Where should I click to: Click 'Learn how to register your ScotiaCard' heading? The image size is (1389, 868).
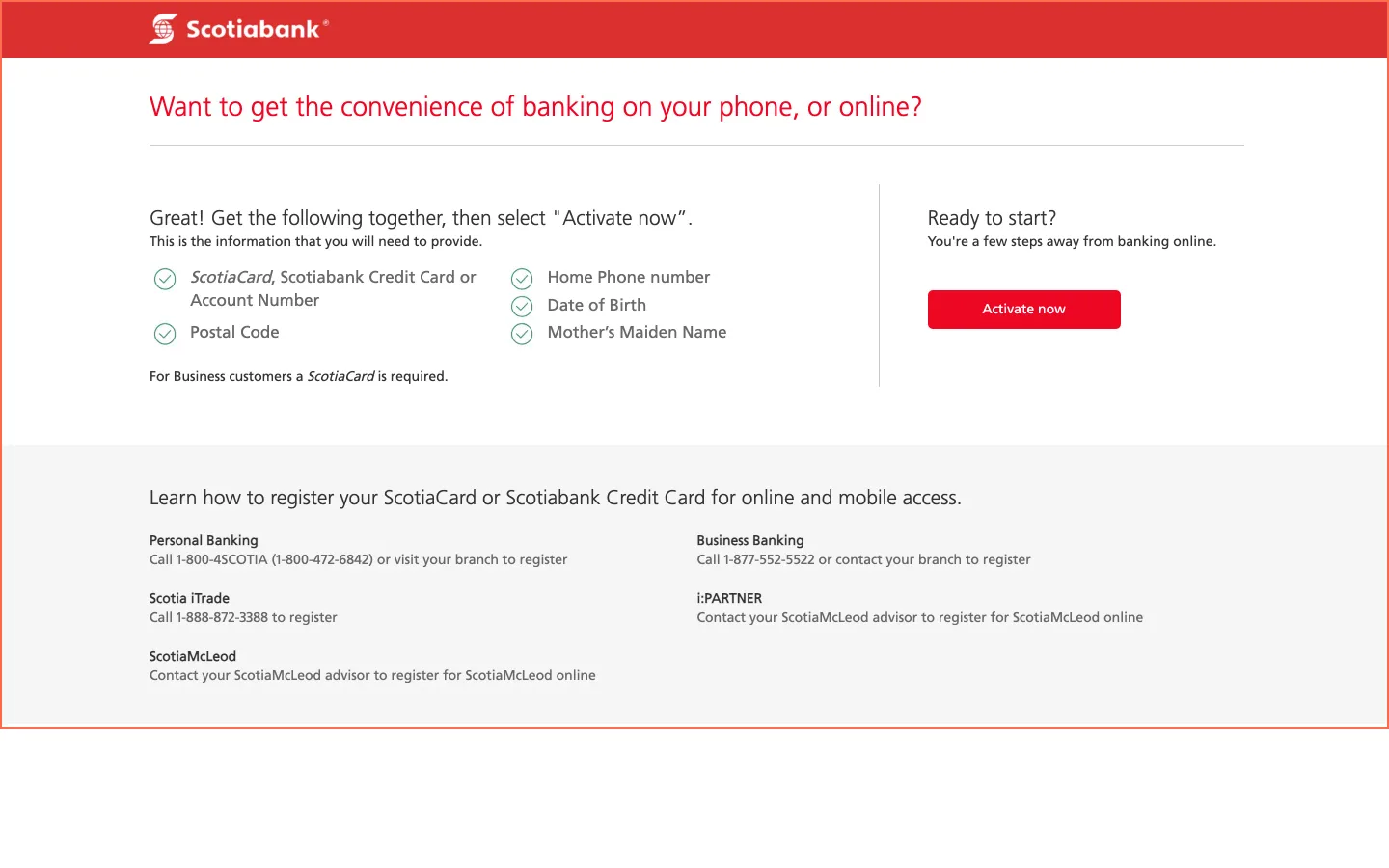pos(555,498)
